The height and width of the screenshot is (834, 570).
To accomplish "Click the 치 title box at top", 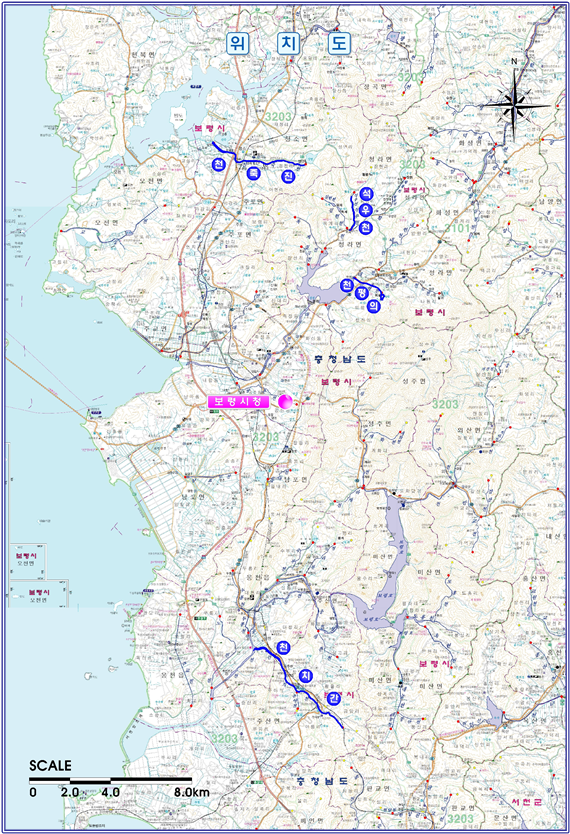I will click(x=288, y=43).
